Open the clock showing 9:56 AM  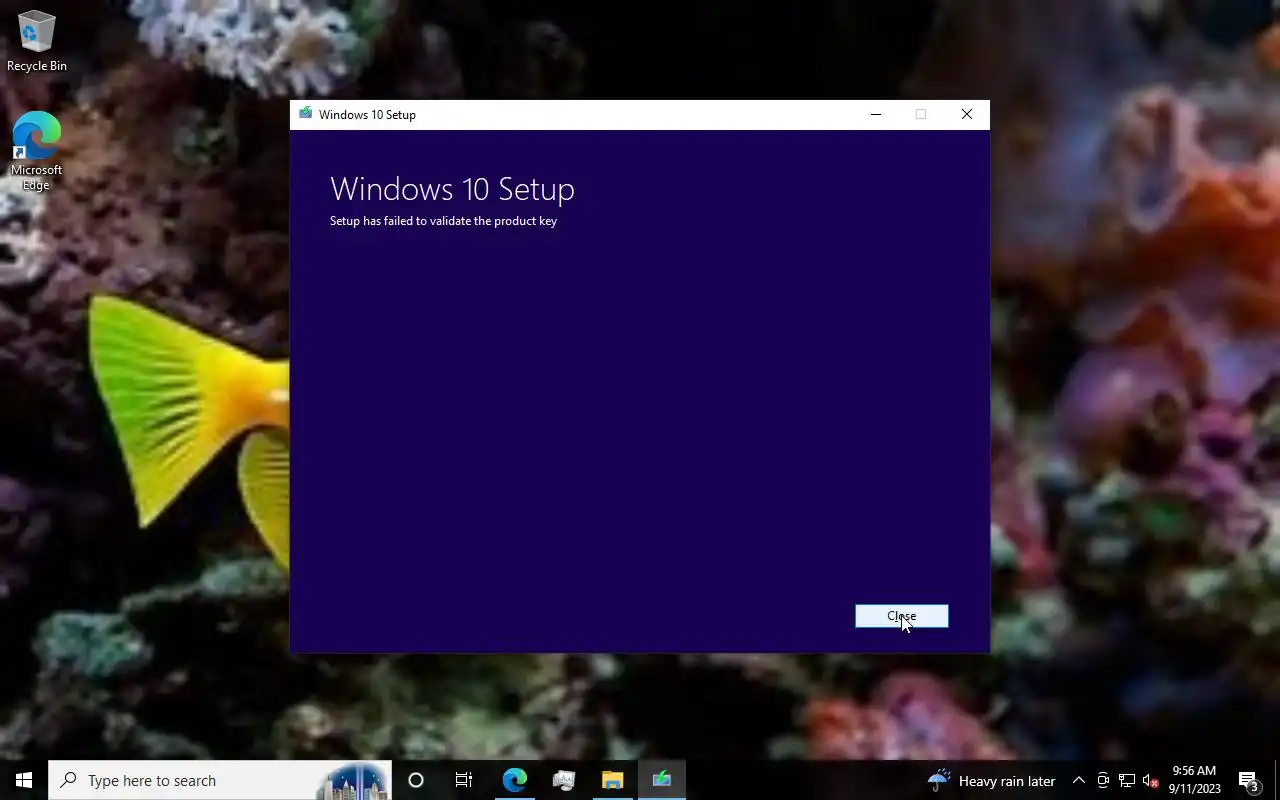click(x=1194, y=780)
